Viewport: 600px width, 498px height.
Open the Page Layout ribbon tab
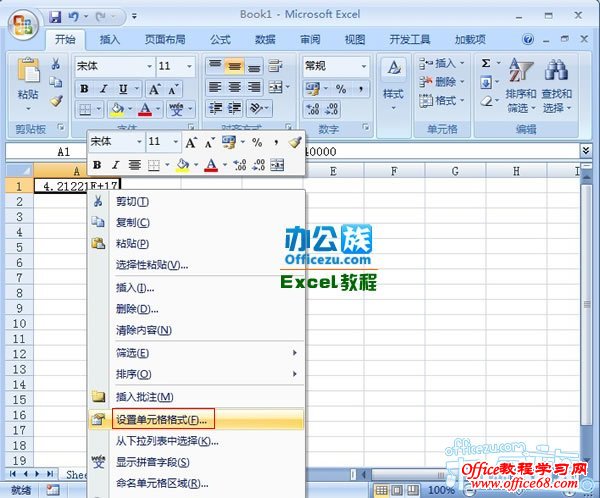(x=165, y=39)
